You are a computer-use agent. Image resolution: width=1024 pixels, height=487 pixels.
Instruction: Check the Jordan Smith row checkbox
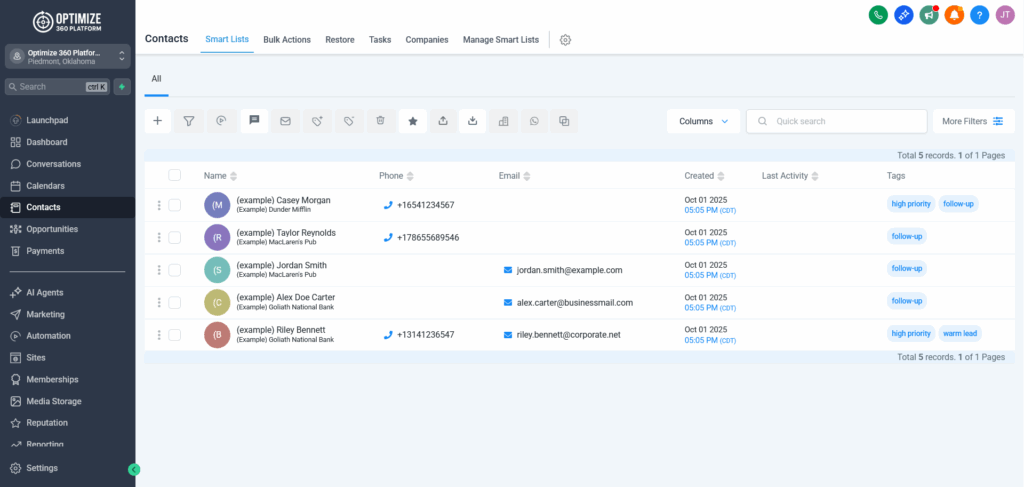(x=174, y=270)
